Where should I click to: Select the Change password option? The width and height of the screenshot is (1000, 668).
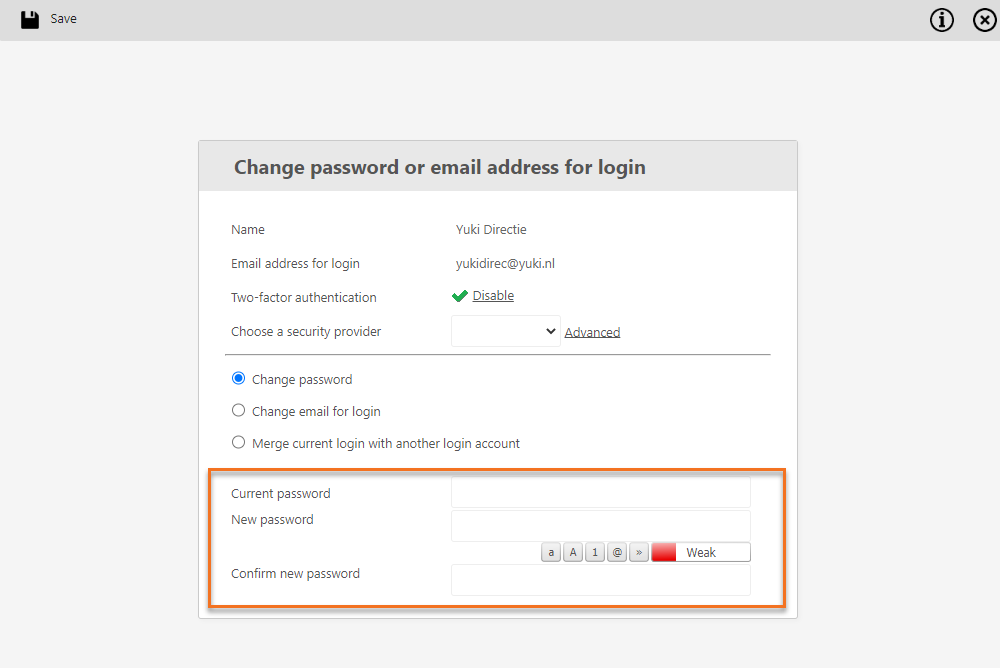point(238,378)
